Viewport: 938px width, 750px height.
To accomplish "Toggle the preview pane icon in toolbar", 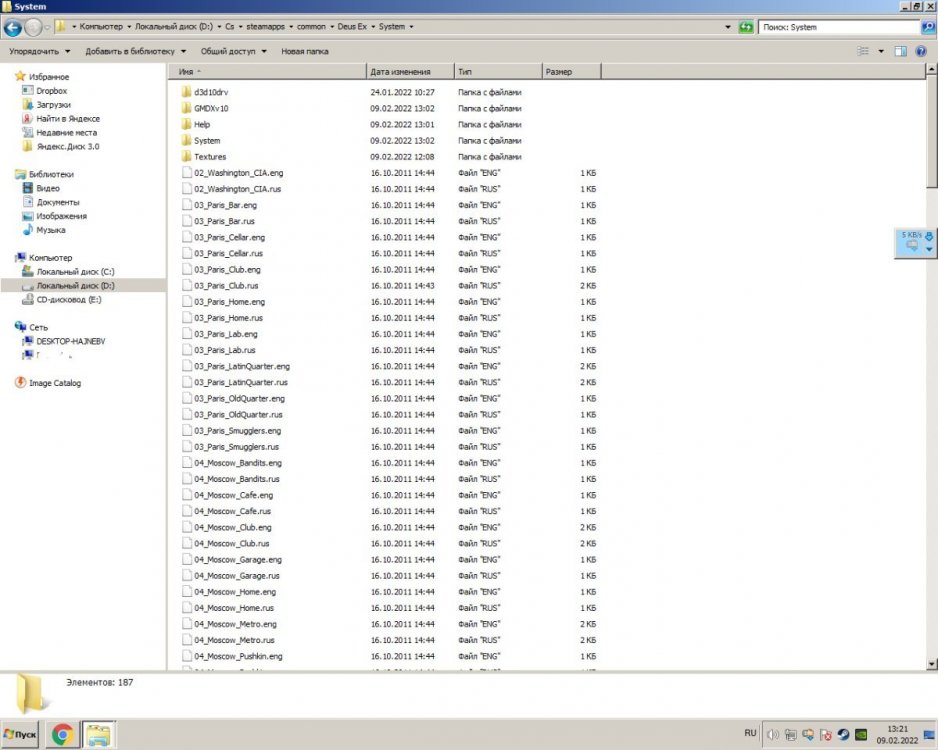I will (x=900, y=51).
